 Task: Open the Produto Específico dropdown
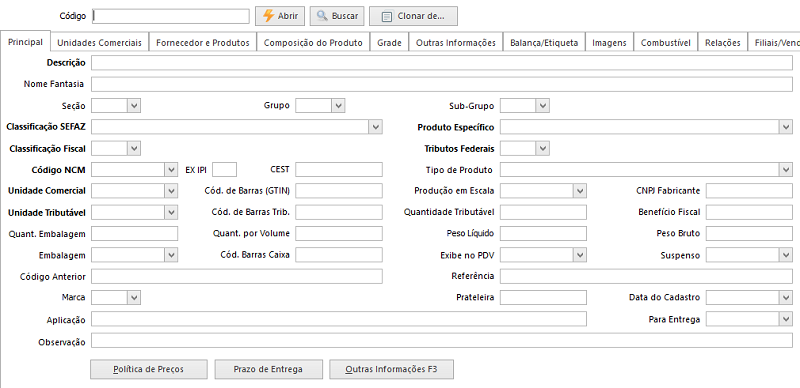[786, 127]
